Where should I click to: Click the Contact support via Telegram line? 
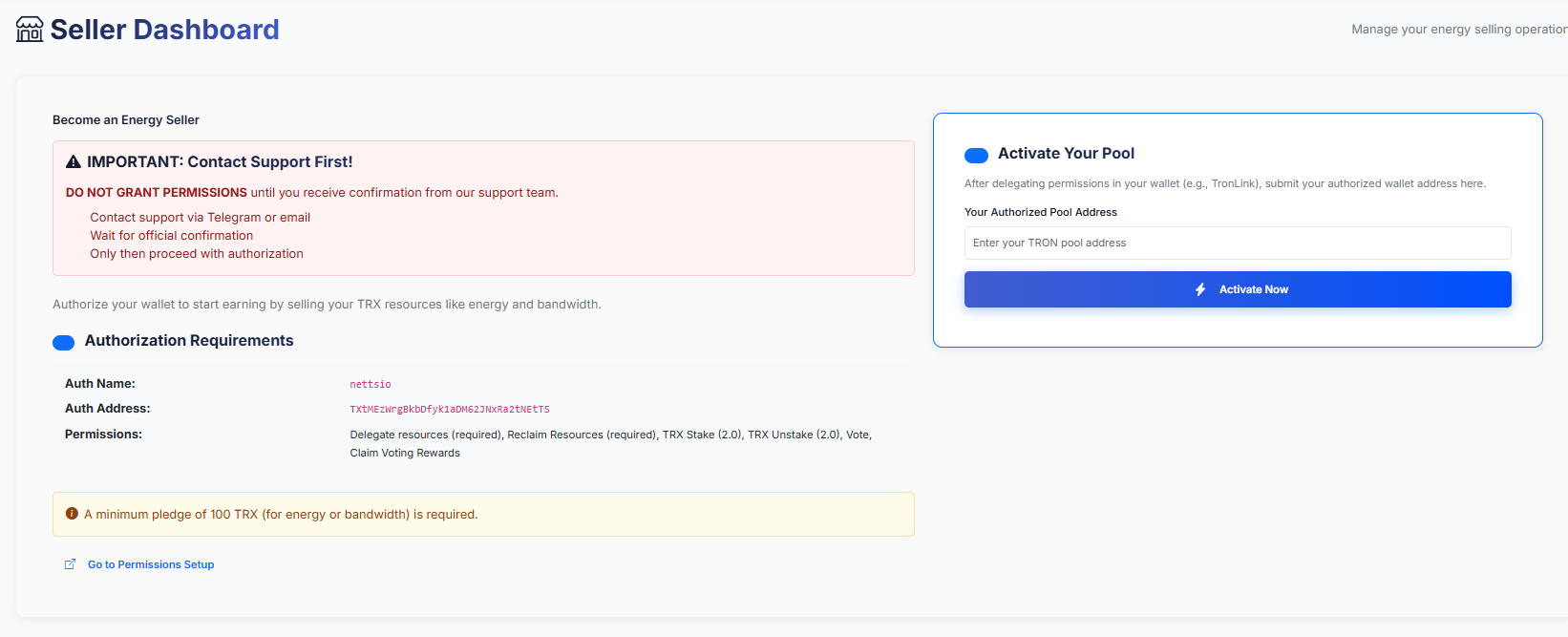point(201,218)
